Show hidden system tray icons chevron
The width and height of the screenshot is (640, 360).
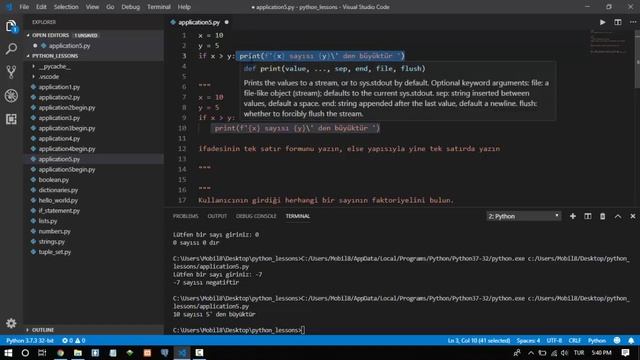click(531, 353)
